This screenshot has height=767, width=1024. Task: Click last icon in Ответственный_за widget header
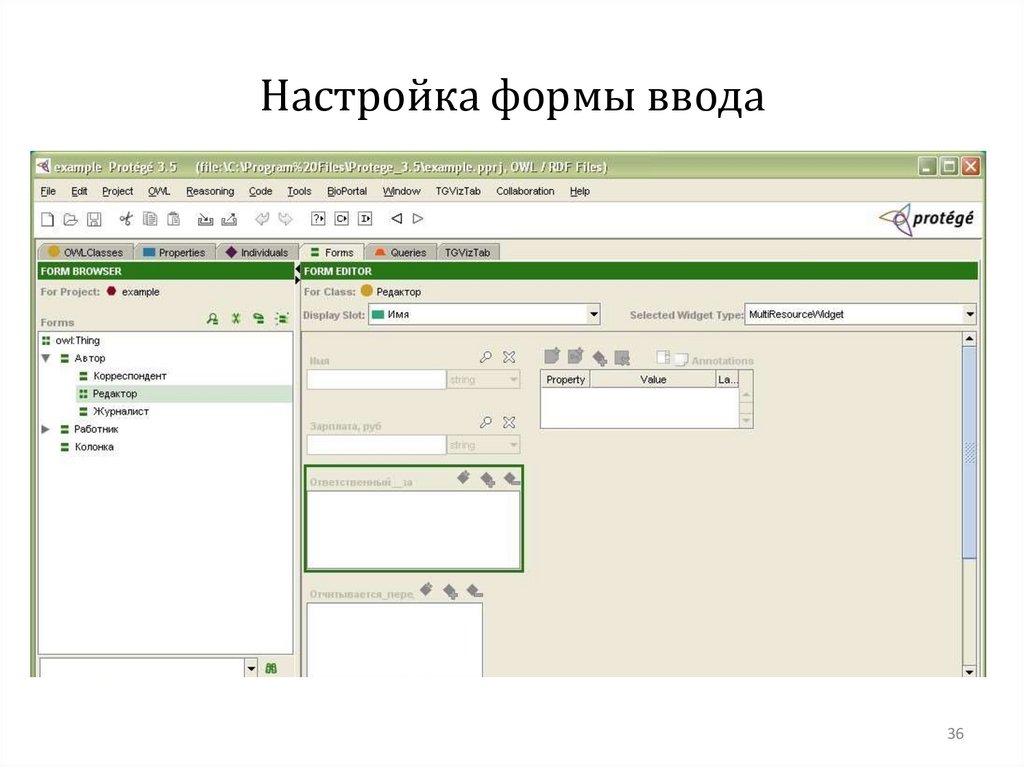point(512,480)
